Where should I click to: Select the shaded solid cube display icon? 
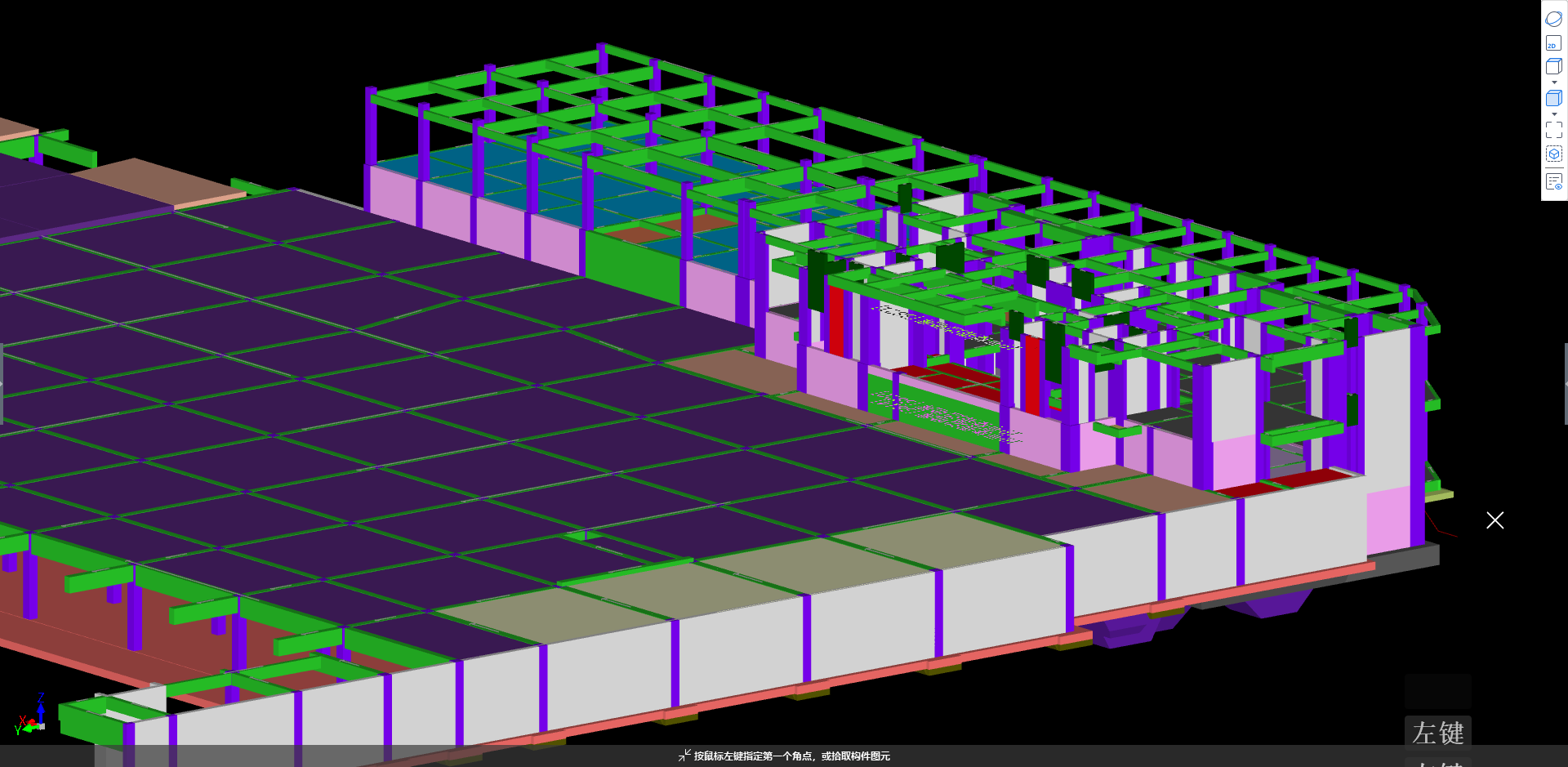tap(1553, 99)
